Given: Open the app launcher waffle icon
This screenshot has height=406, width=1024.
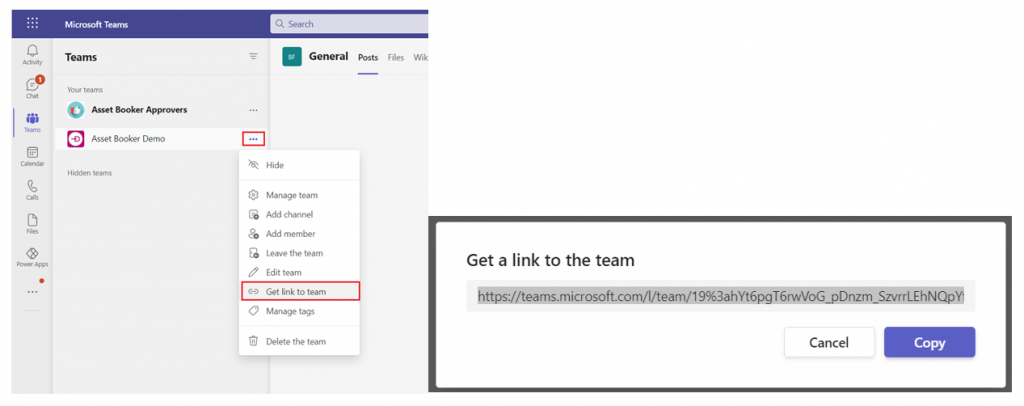Looking at the screenshot, I should 33,23.
